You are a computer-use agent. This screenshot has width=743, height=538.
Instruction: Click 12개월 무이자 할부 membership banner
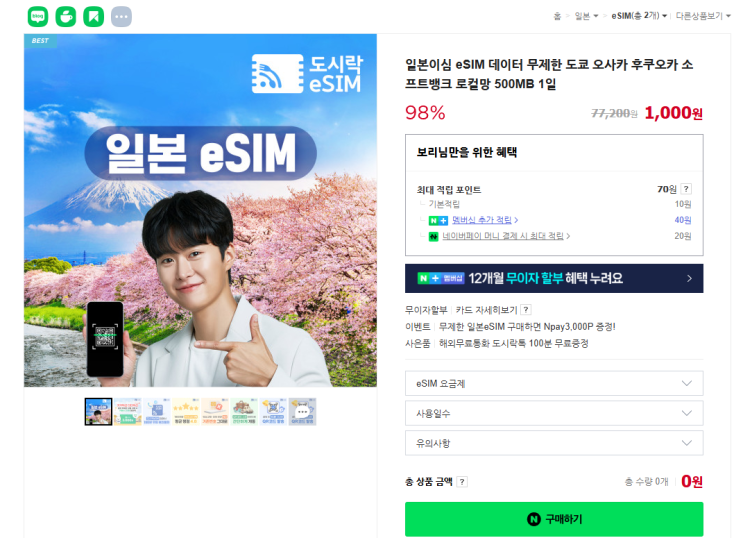pyautogui.click(x=554, y=278)
